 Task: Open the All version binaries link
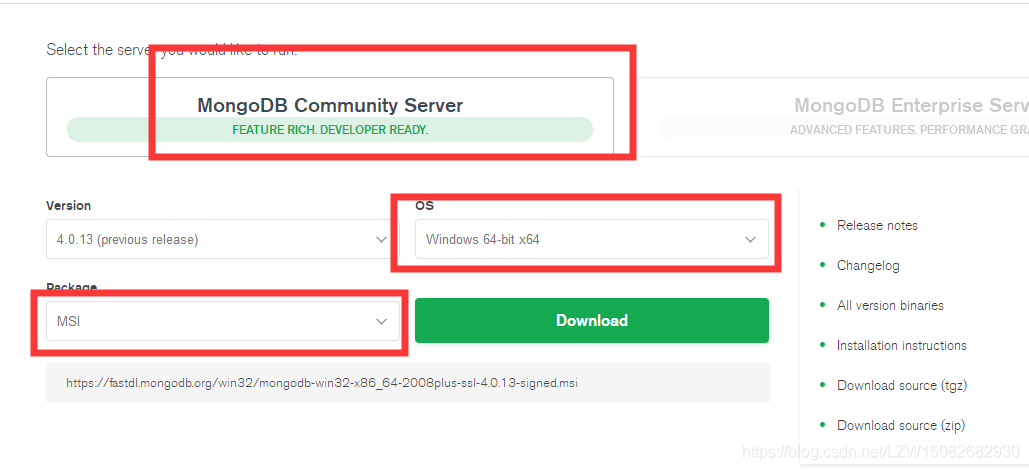click(890, 306)
